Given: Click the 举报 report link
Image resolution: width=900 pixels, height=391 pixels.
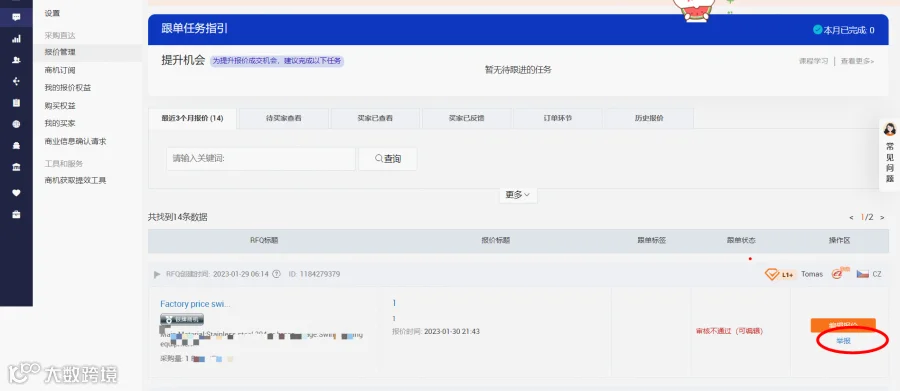Looking at the screenshot, I should [x=843, y=340].
